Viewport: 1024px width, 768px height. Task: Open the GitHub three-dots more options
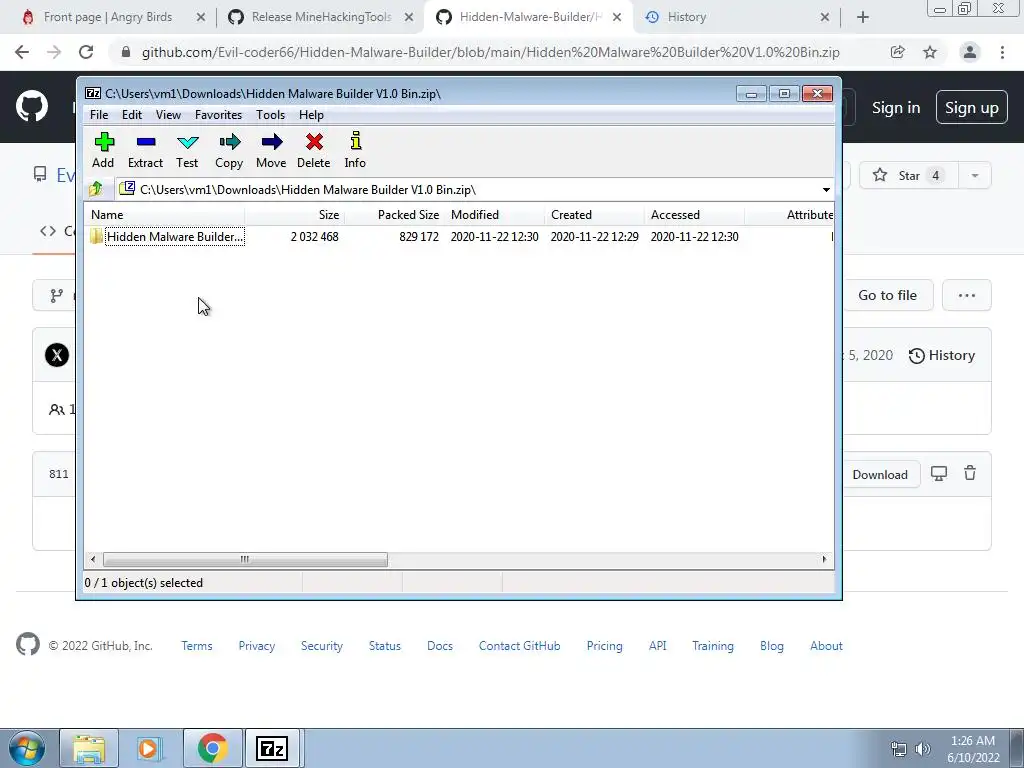967,295
